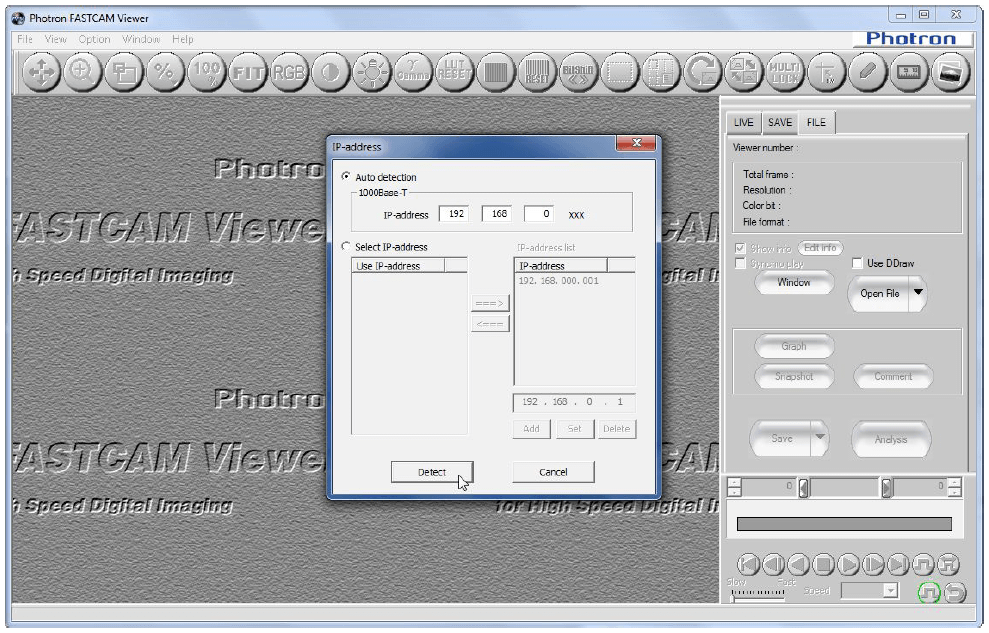Expand the Open File dropdown arrow
Image resolution: width=989 pixels, height=633 pixels.
pos(918,293)
